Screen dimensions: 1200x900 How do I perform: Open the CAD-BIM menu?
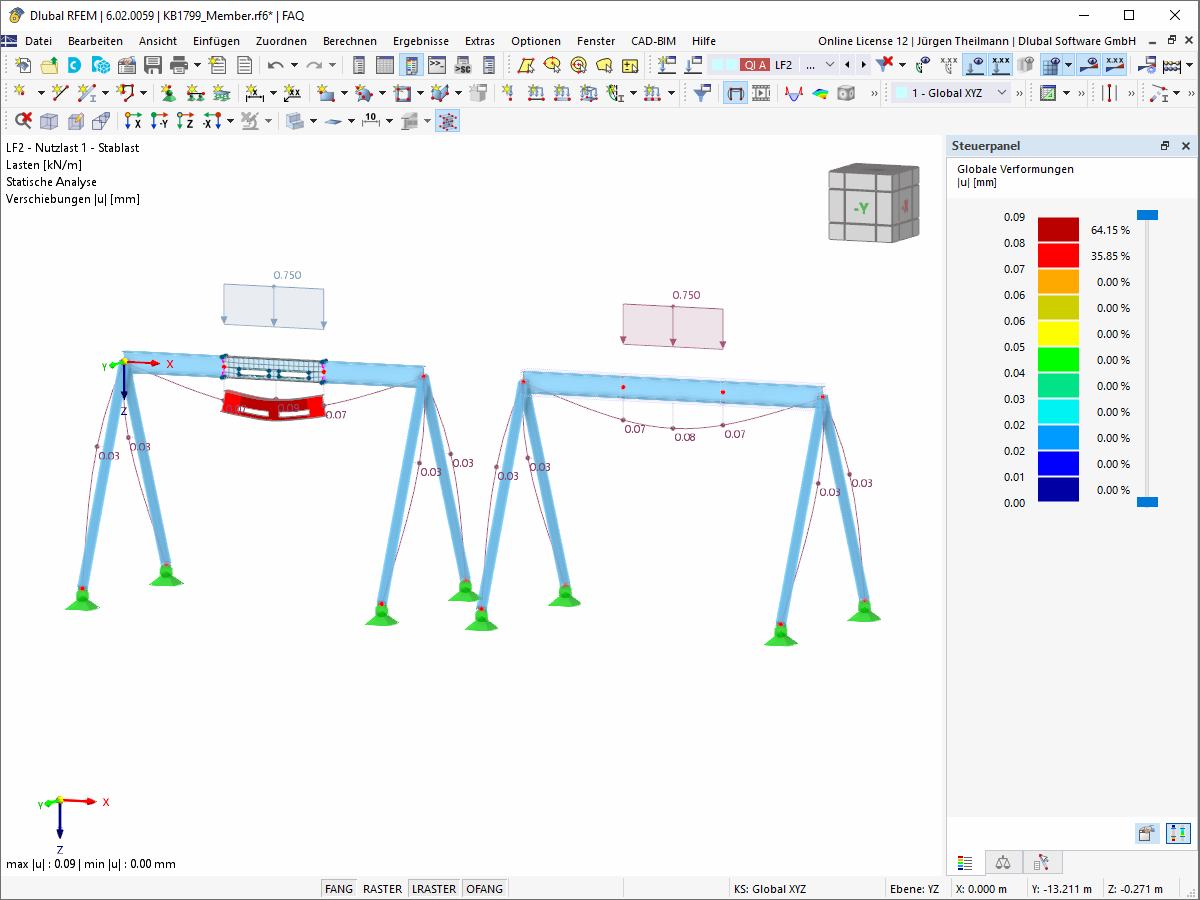coord(653,41)
